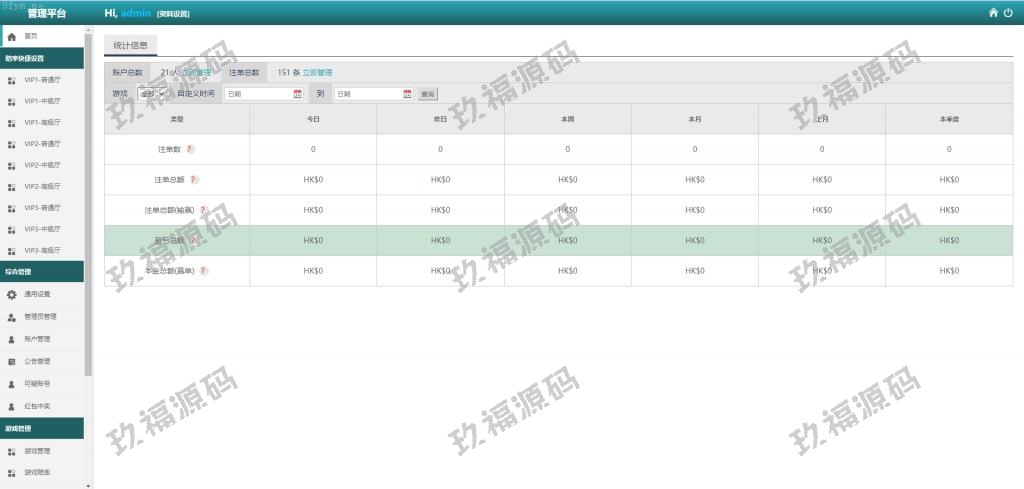Viewport: 1024px width, 489px height.
Task: Click the home icon in top-right header
Action: tap(993, 13)
